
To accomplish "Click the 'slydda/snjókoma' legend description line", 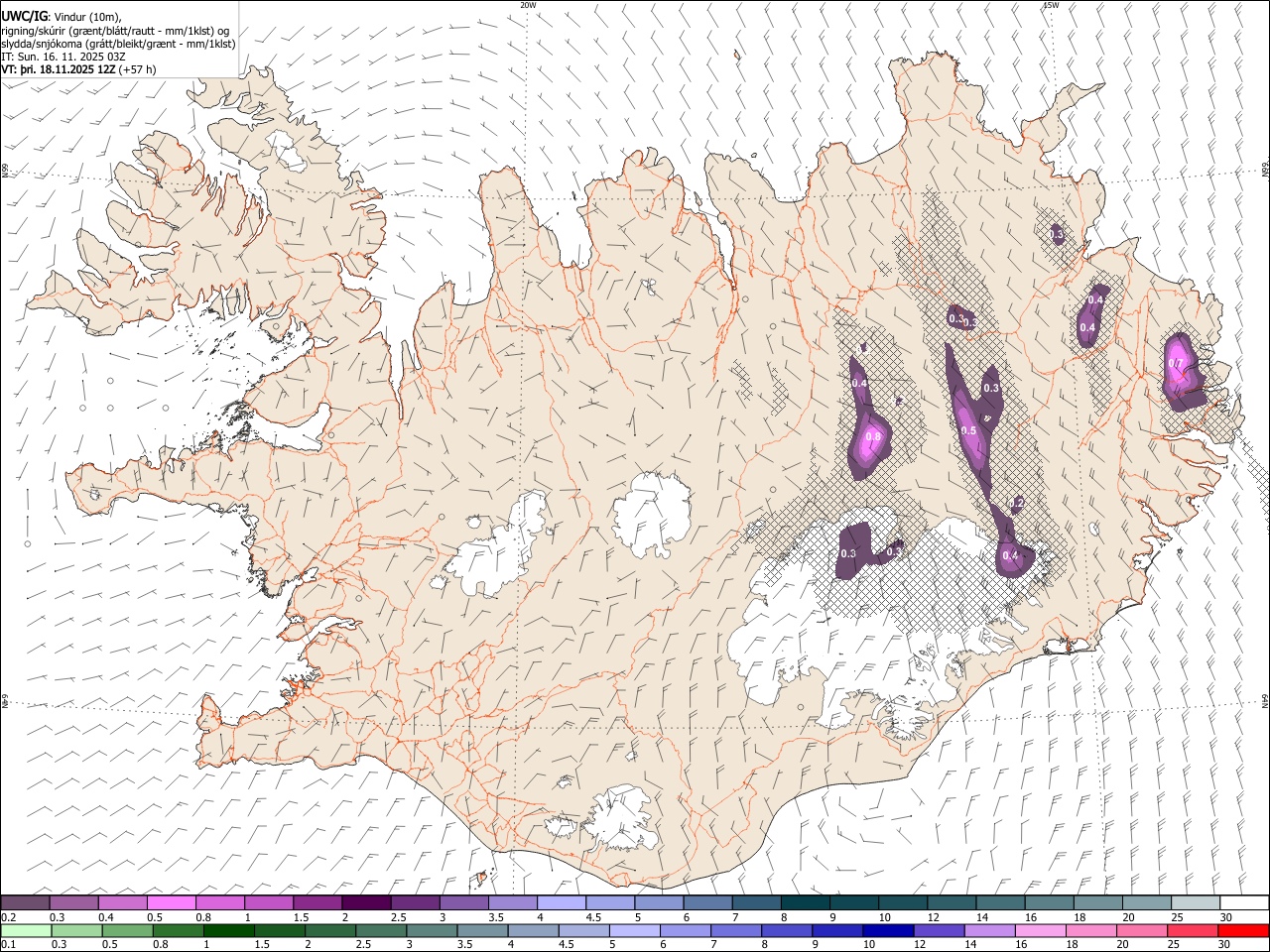I will (x=118, y=44).
